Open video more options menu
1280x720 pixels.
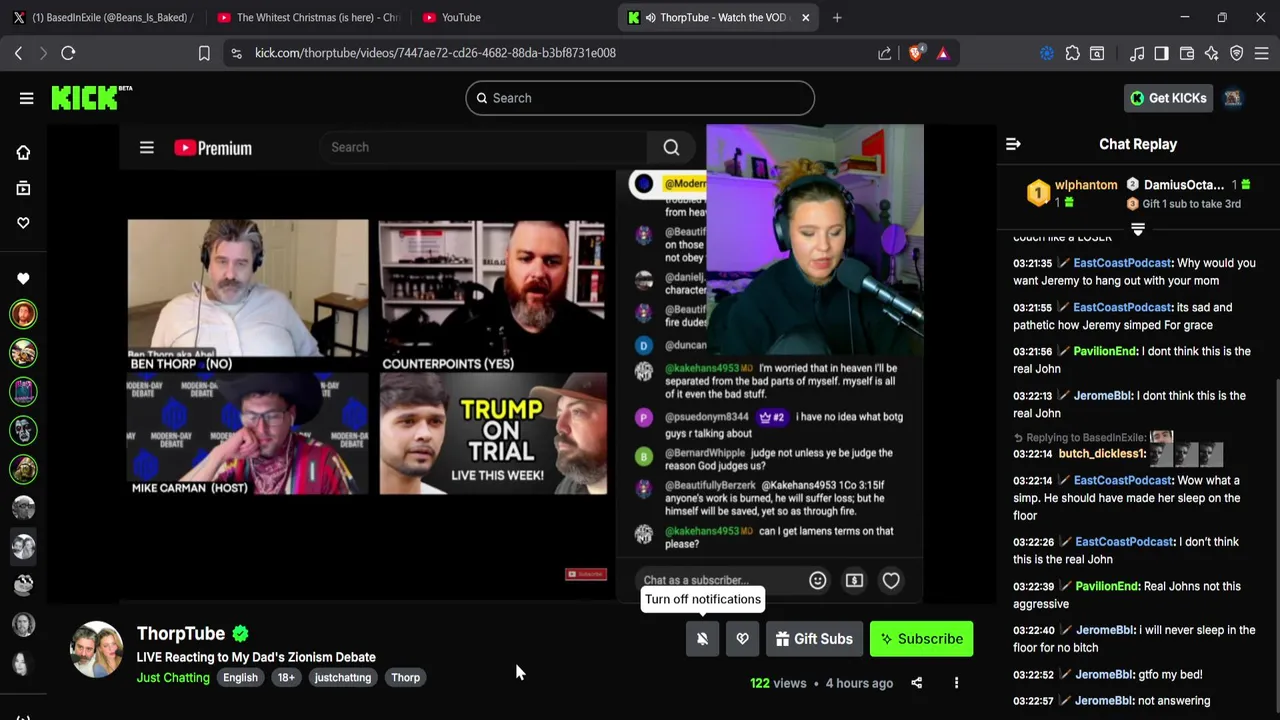[x=956, y=683]
